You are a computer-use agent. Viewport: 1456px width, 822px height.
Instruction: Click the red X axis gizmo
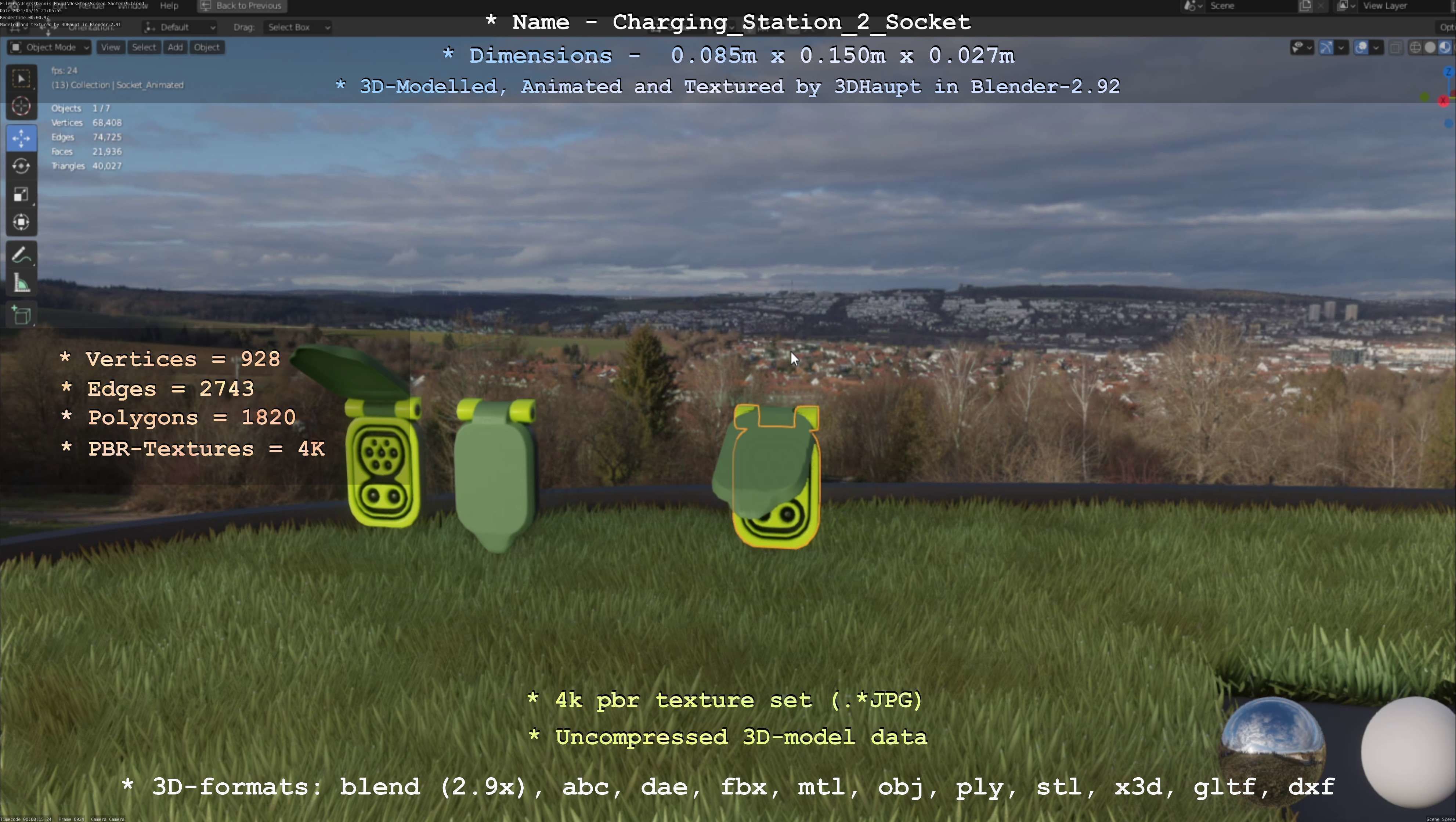pos(1444,101)
